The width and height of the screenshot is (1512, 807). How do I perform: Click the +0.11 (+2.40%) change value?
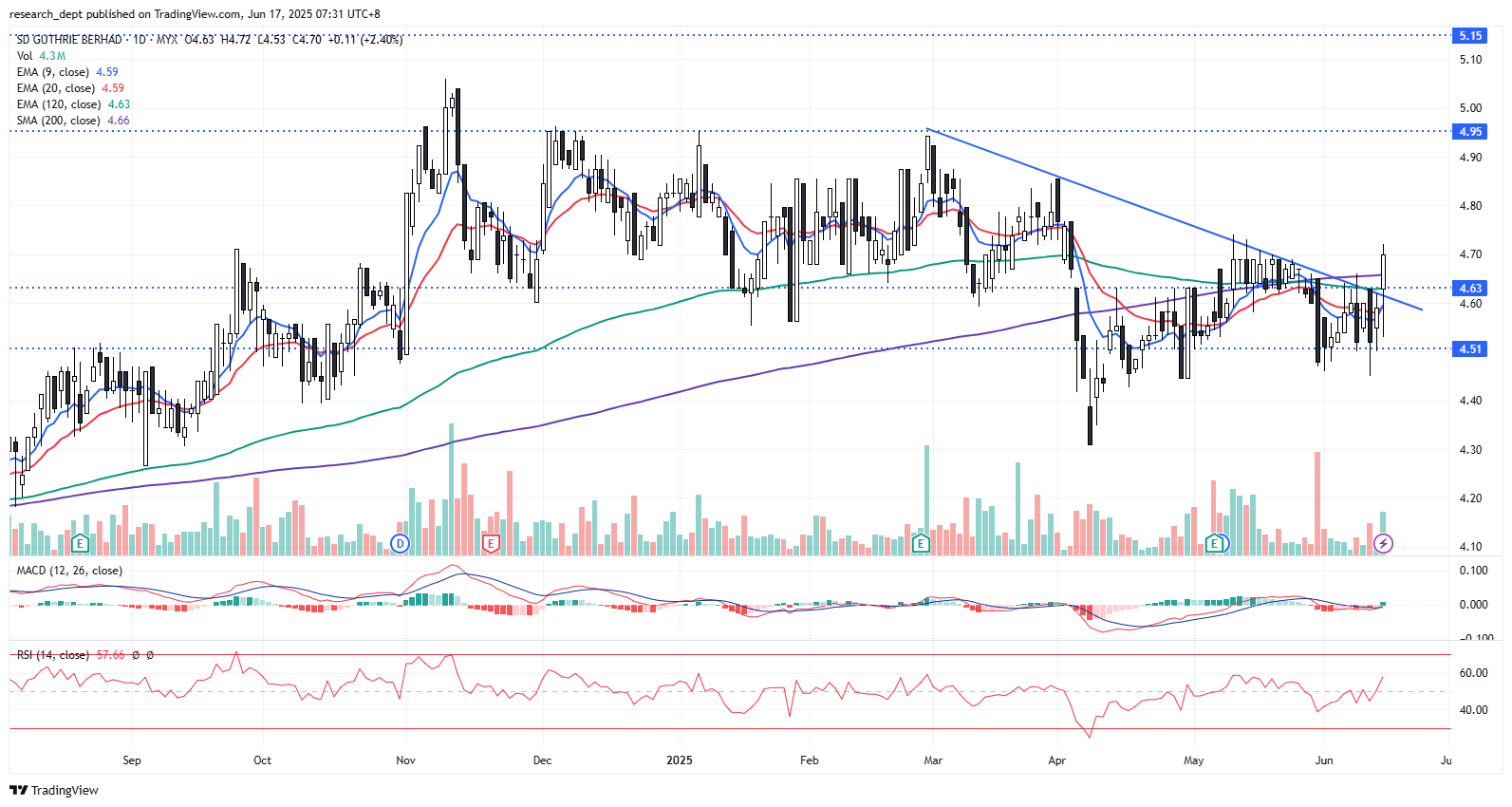coord(365,40)
